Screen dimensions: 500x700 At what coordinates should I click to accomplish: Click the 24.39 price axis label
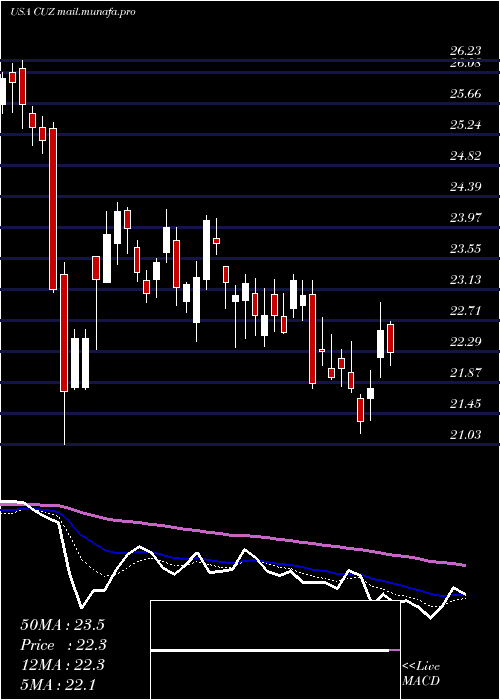pyautogui.click(x=465, y=187)
